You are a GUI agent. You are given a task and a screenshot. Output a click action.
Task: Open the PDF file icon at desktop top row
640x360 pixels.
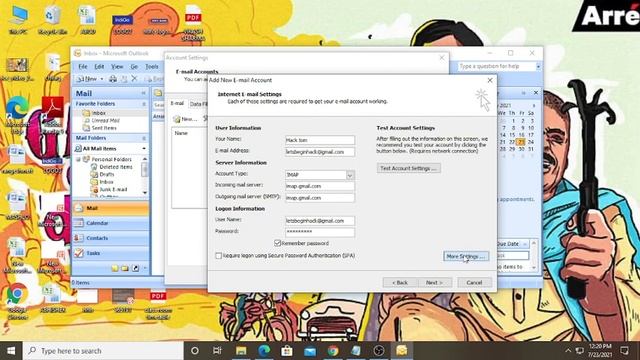coord(193,22)
